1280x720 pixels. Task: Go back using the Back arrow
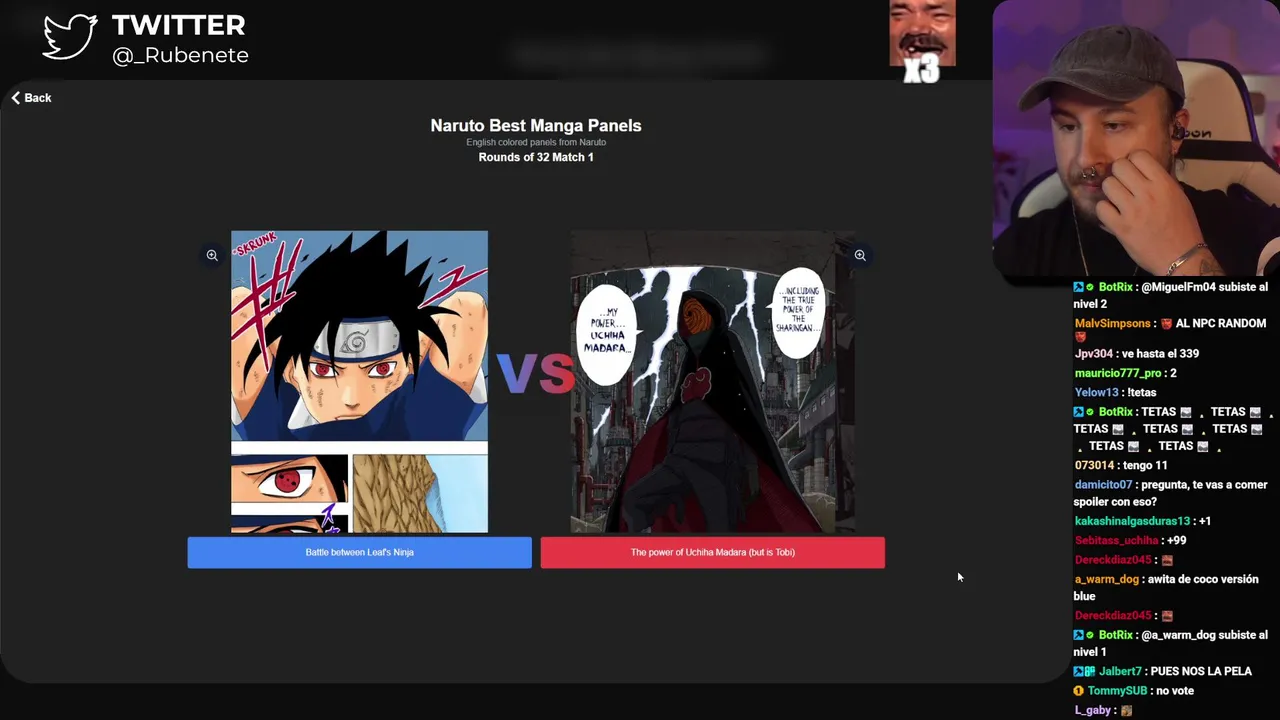click(x=31, y=98)
